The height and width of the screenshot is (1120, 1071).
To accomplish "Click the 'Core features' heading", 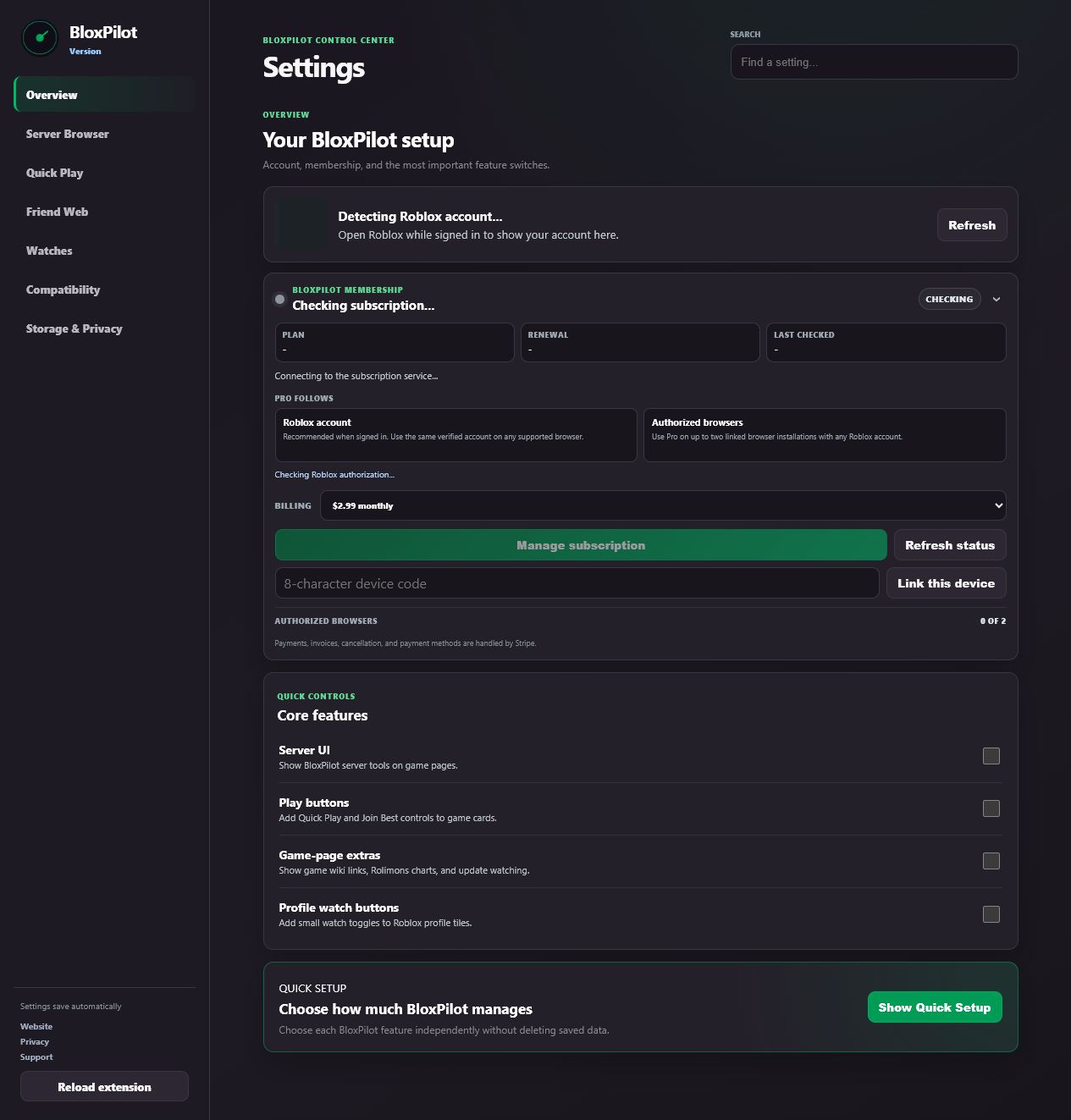I will coord(323,715).
